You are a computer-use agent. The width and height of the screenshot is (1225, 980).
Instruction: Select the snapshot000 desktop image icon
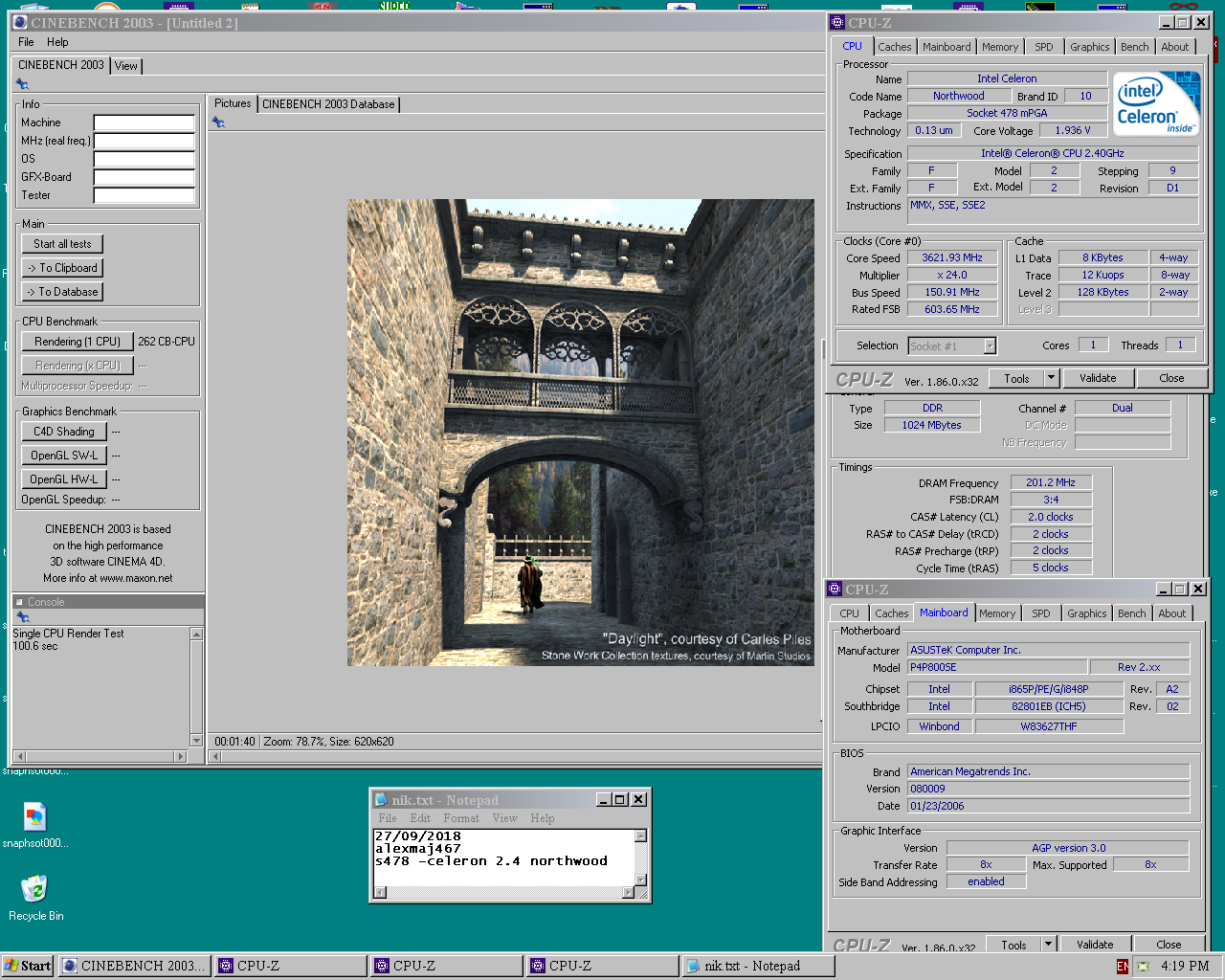point(35,825)
